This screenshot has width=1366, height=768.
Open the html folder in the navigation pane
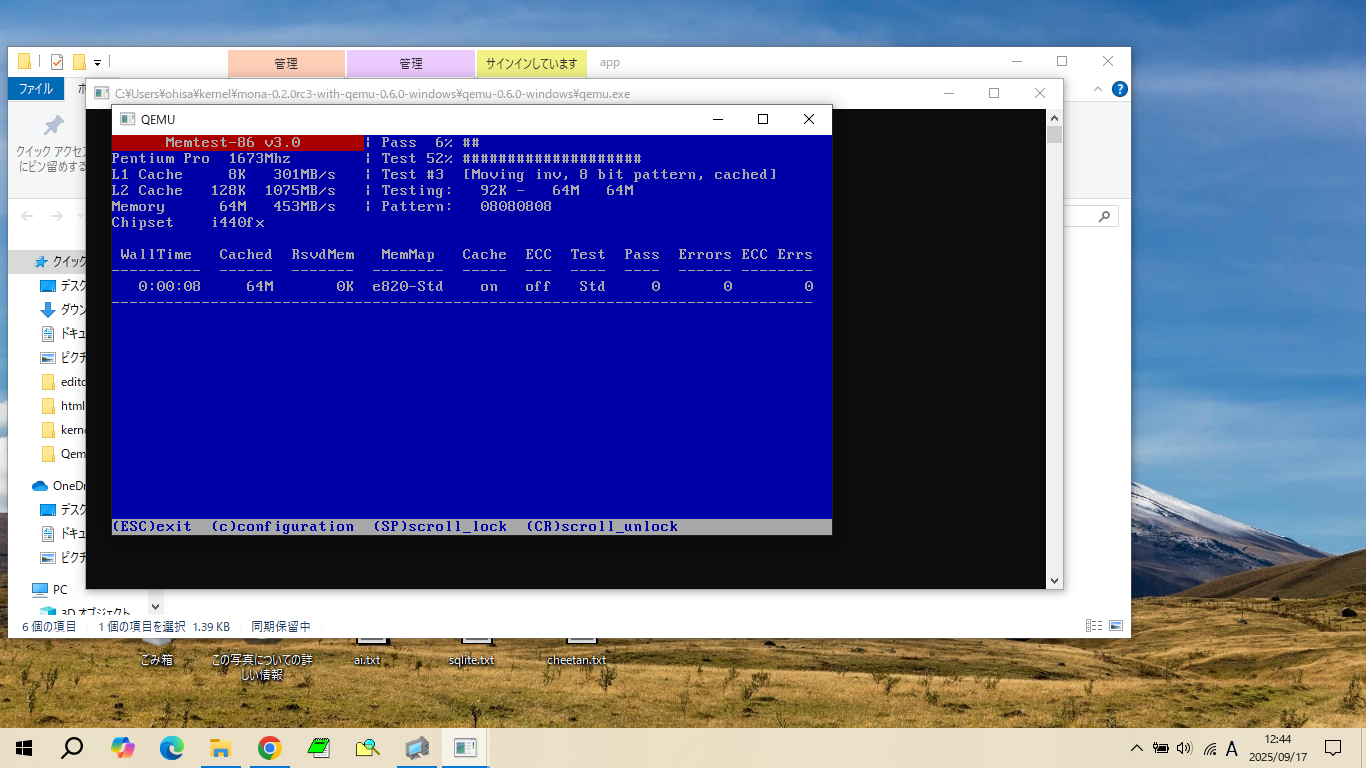[x=63, y=406]
